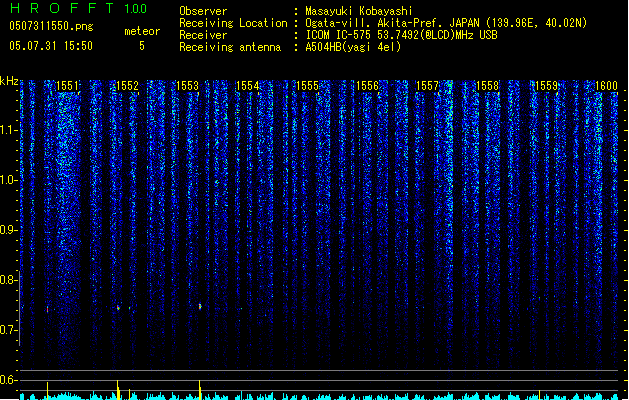
Task: Click the 'Receiving Location' field label
Action: point(233,23)
